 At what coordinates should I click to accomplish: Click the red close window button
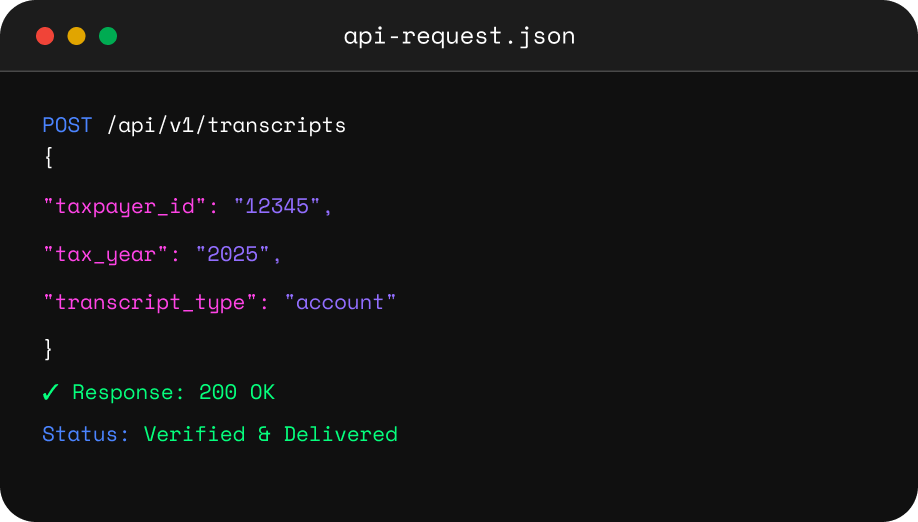pos(45,37)
